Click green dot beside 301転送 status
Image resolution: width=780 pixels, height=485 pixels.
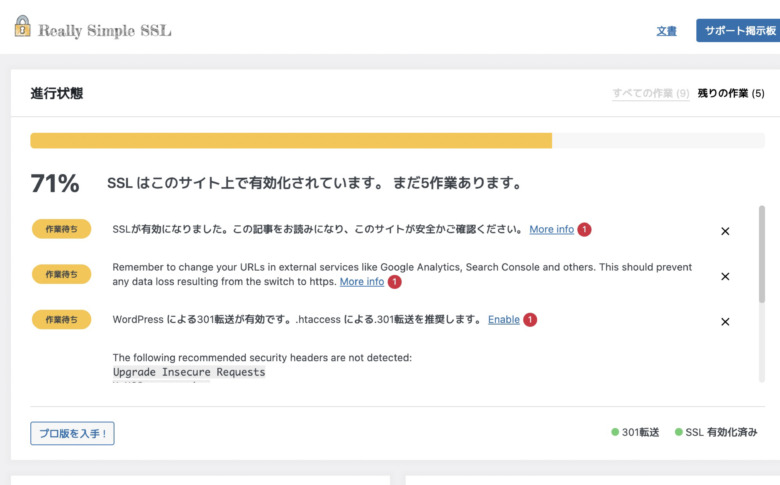click(x=615, y=432)
